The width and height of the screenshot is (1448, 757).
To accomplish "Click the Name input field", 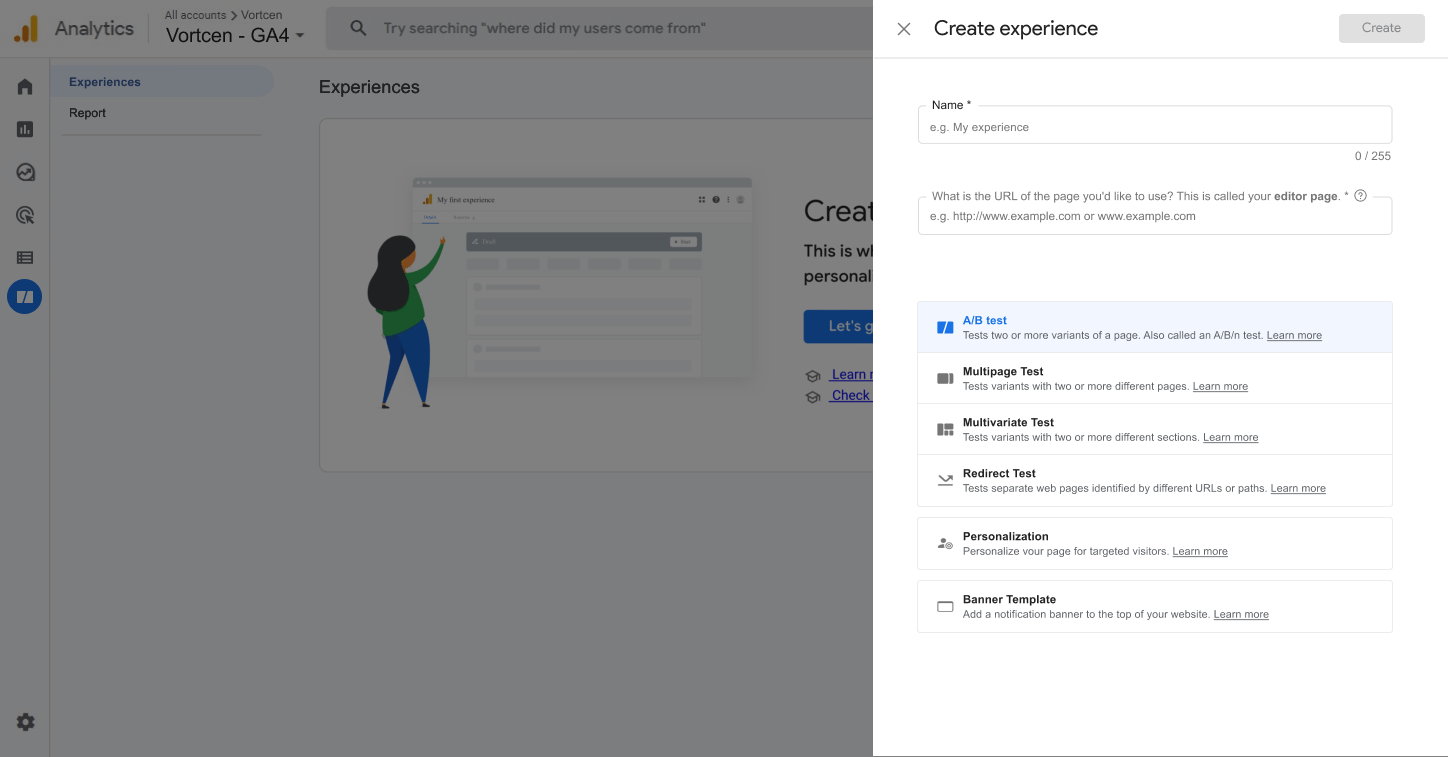I will click(1154, 126).
